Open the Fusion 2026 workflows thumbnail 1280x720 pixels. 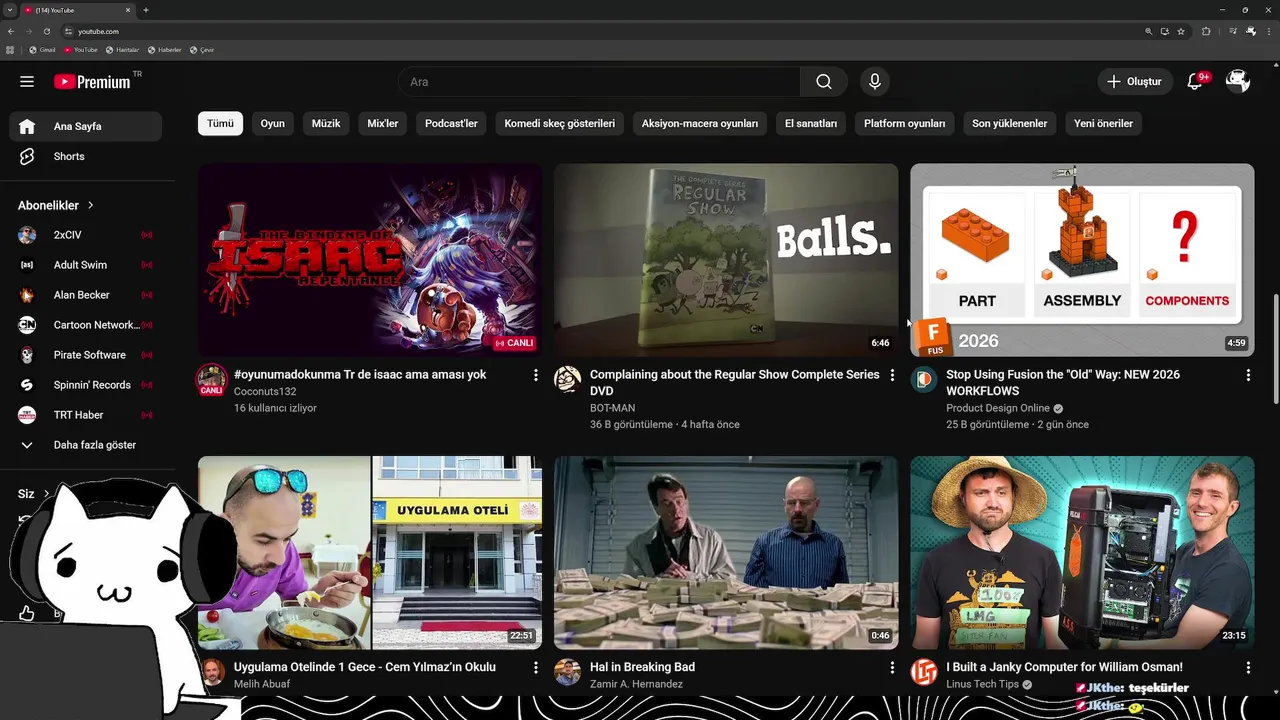pyautogui.click(x=1082, y=260)
